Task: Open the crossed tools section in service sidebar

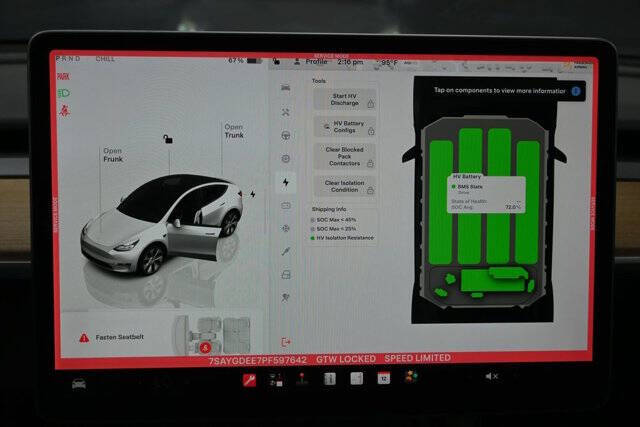Action: click(286, 112)
